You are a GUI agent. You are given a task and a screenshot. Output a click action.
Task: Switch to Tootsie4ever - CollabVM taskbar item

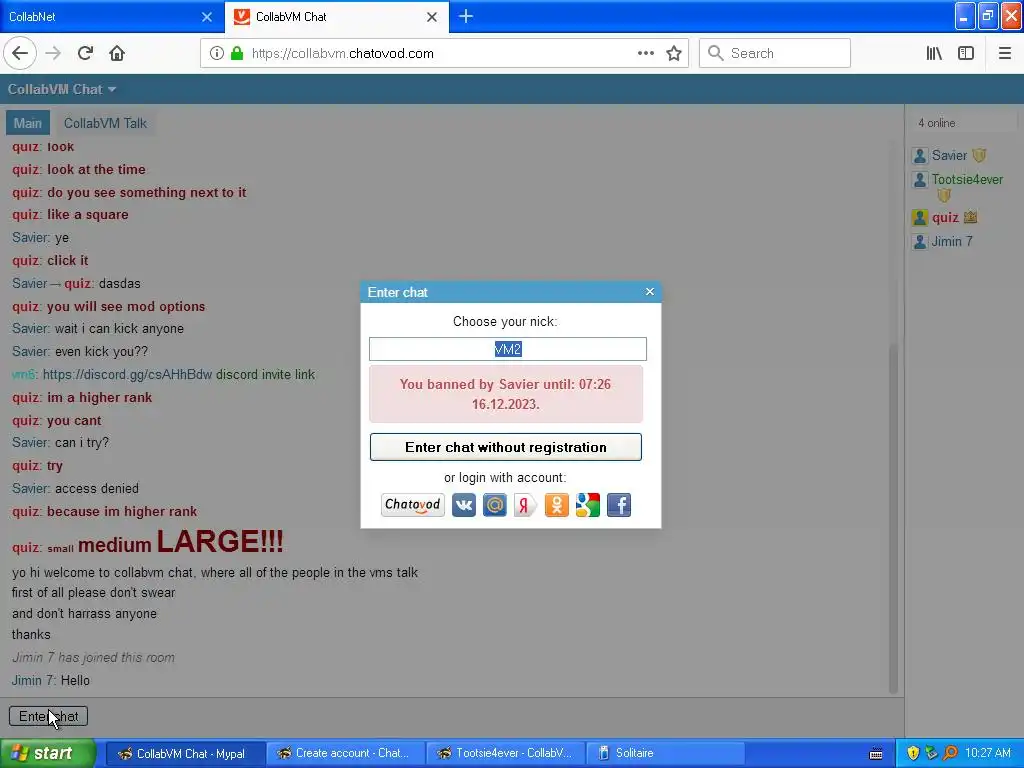coord(506,753)
